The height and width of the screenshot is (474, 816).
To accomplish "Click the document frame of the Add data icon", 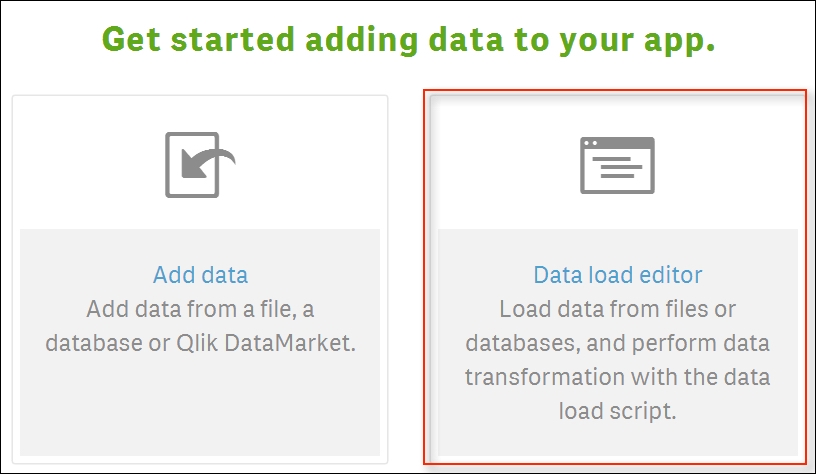I will pyautogui.click(x=192, y=165).
